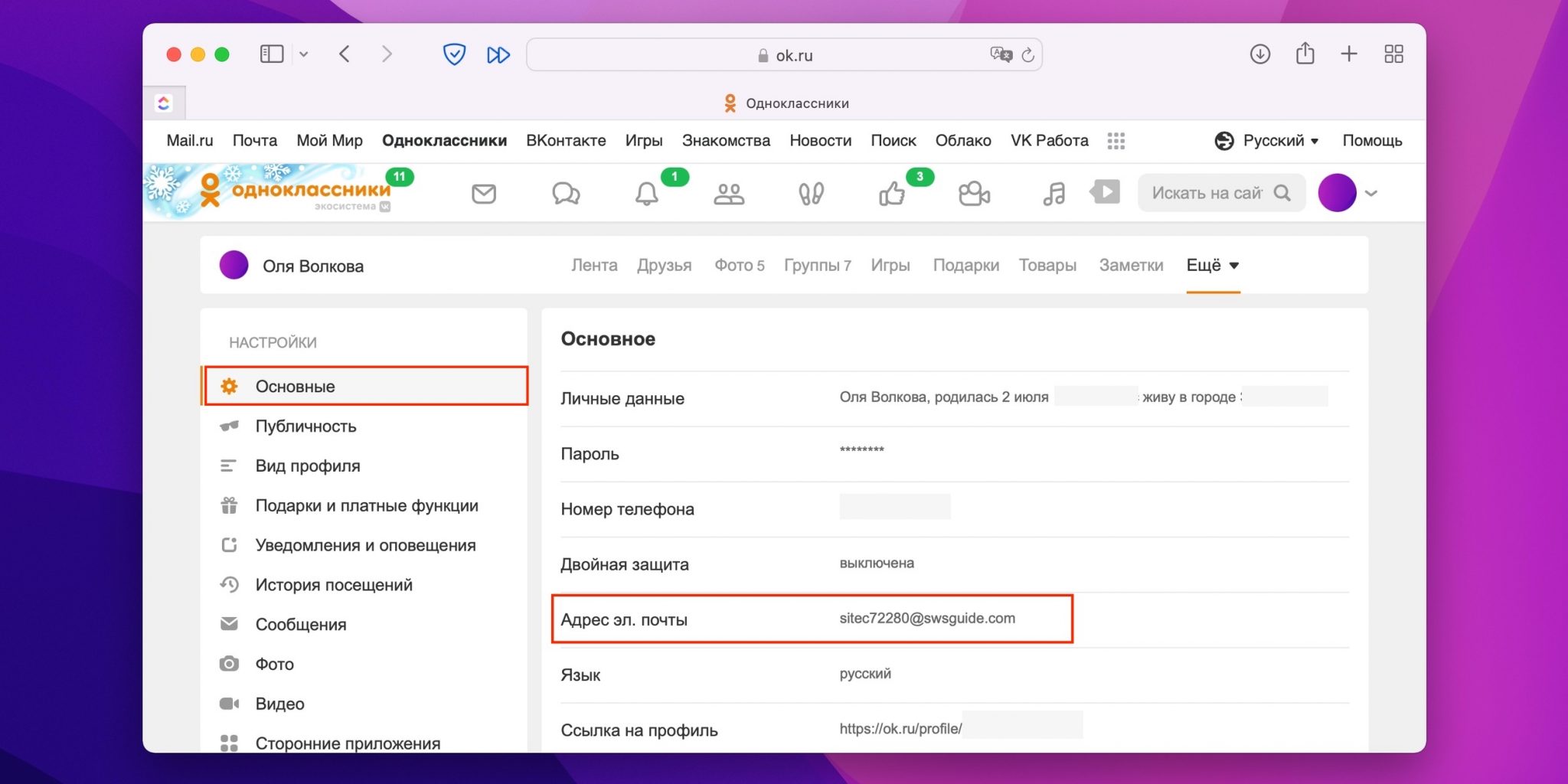
Task: Expand the sidebar options chevron in Safari
Action: 304,54
